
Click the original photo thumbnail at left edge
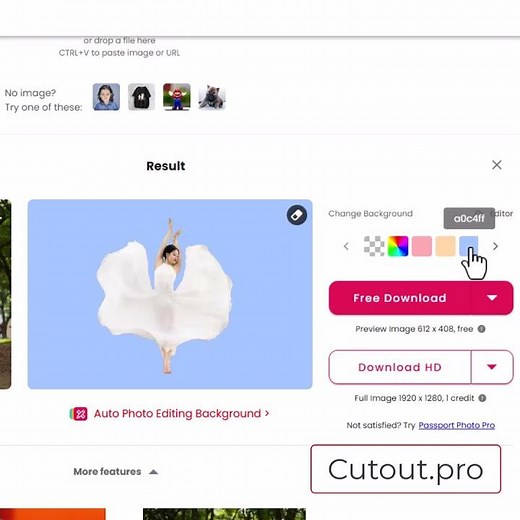5,294
